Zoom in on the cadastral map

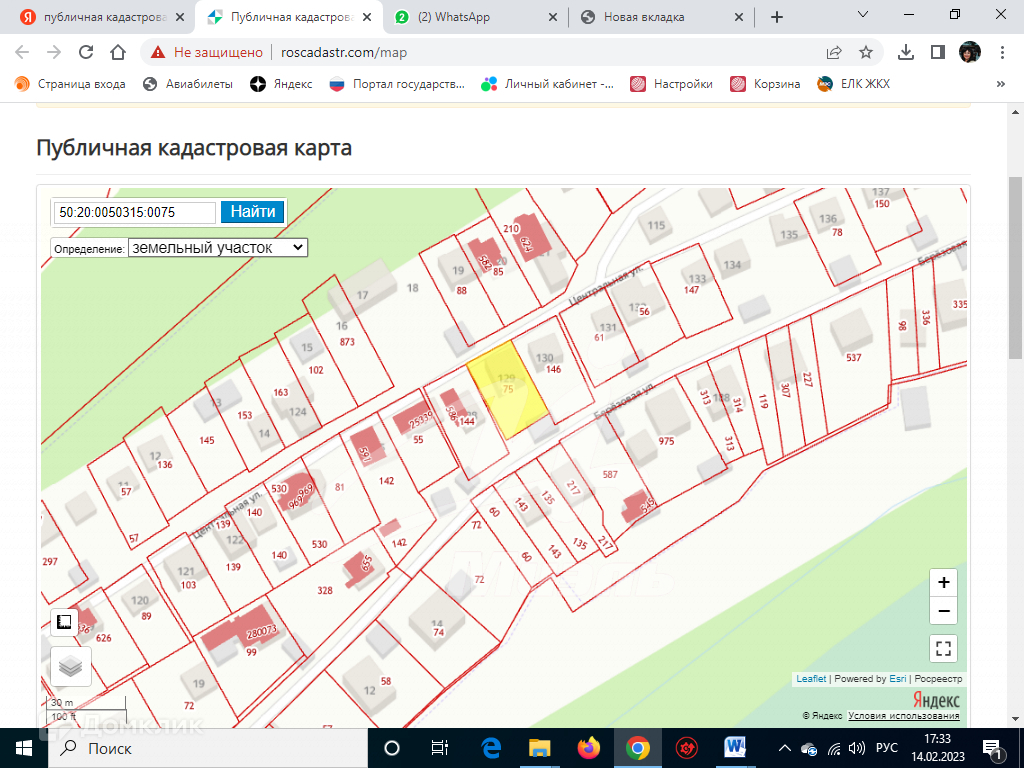(943, 583)
